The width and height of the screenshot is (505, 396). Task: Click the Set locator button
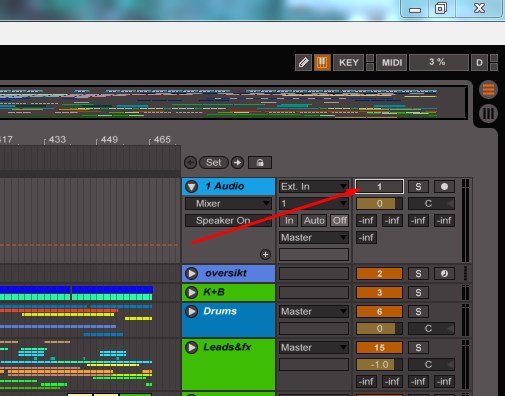[214, 163]
